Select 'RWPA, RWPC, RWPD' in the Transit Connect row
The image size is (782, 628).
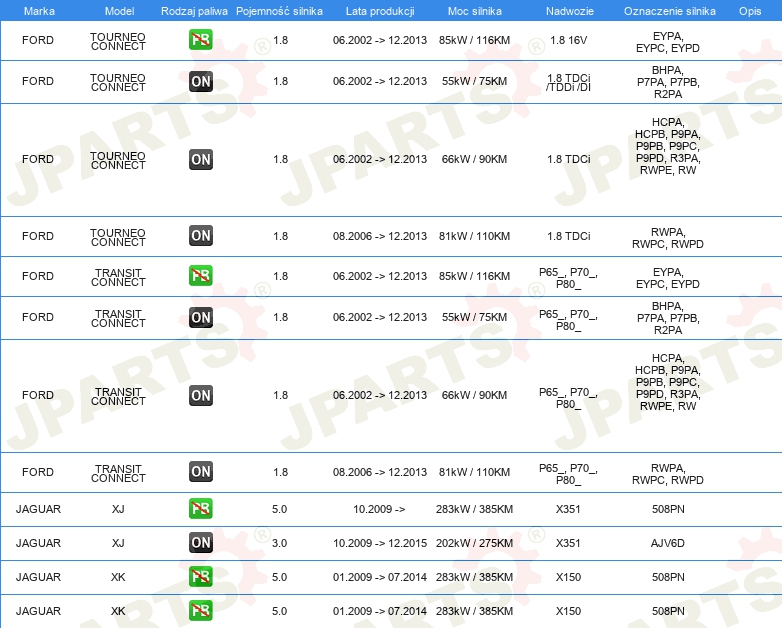pos(668,474)
